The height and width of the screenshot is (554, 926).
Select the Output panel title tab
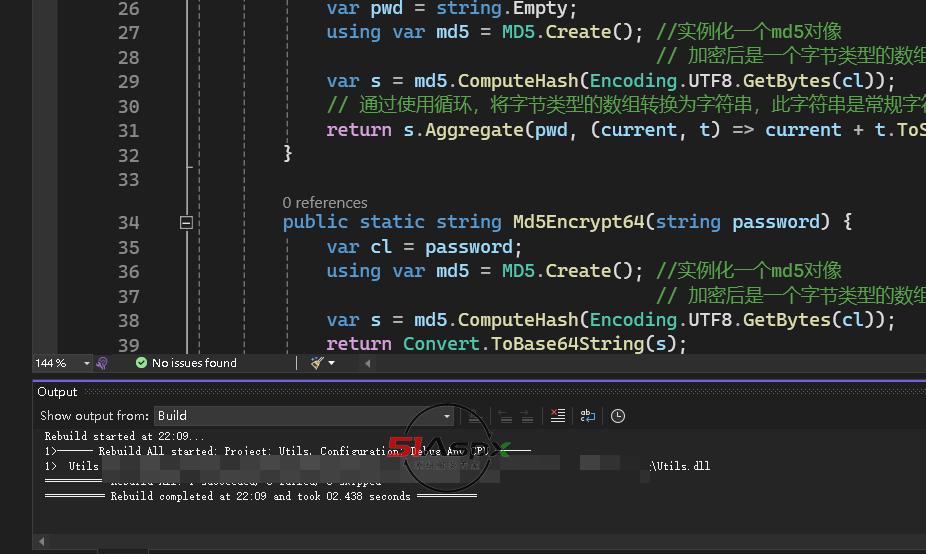pos(57,392)
